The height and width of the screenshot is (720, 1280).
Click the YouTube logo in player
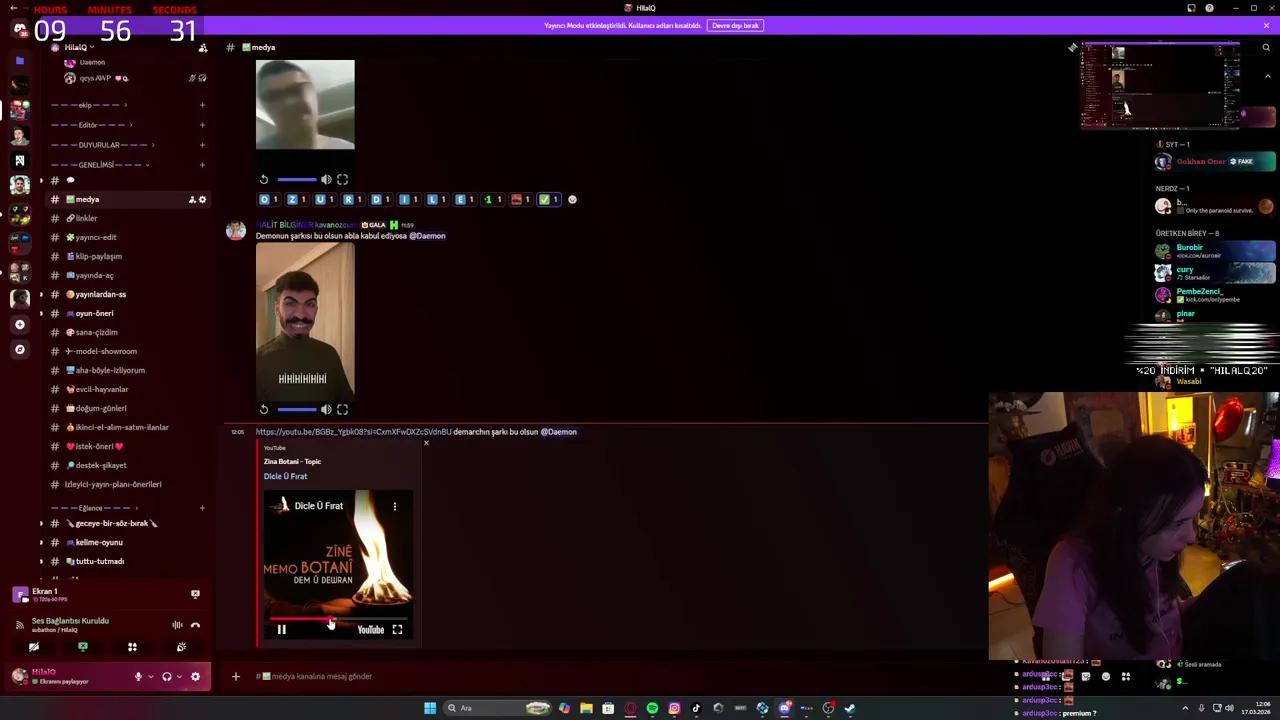click(x=370, y=630)
